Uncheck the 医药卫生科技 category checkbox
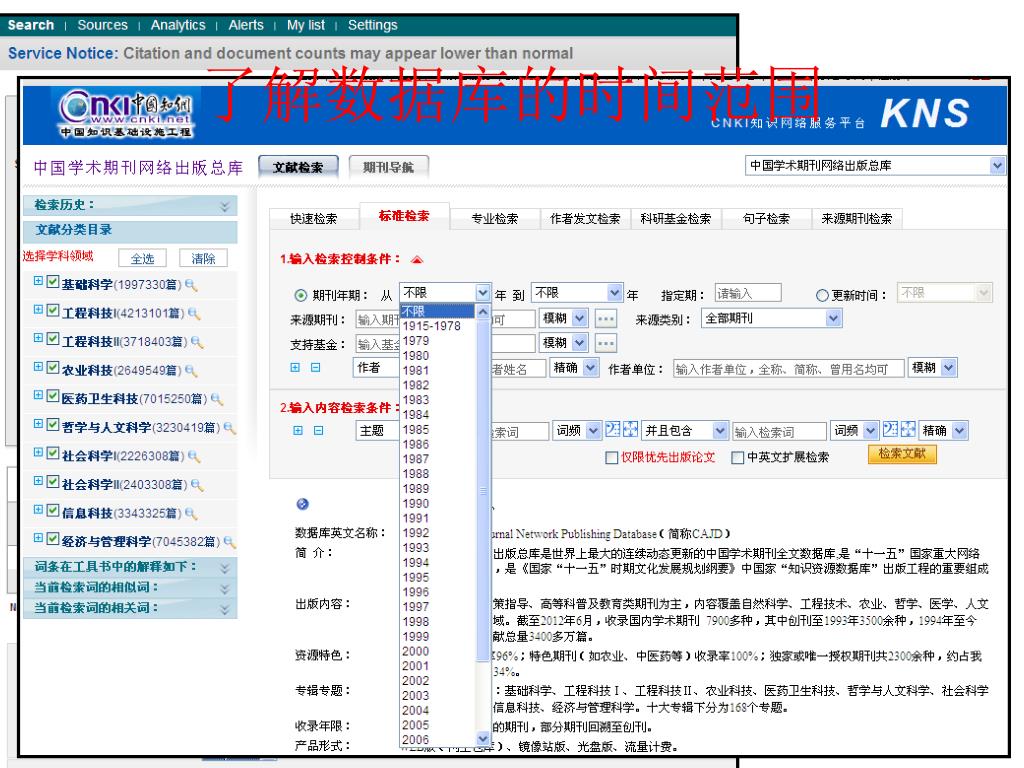 pyautogui.click(x=53, y=396)
